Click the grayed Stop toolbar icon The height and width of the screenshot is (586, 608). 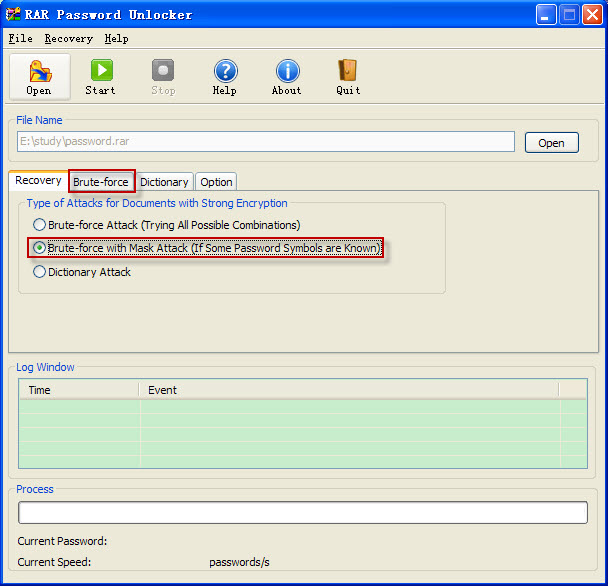tap(163, 77)
